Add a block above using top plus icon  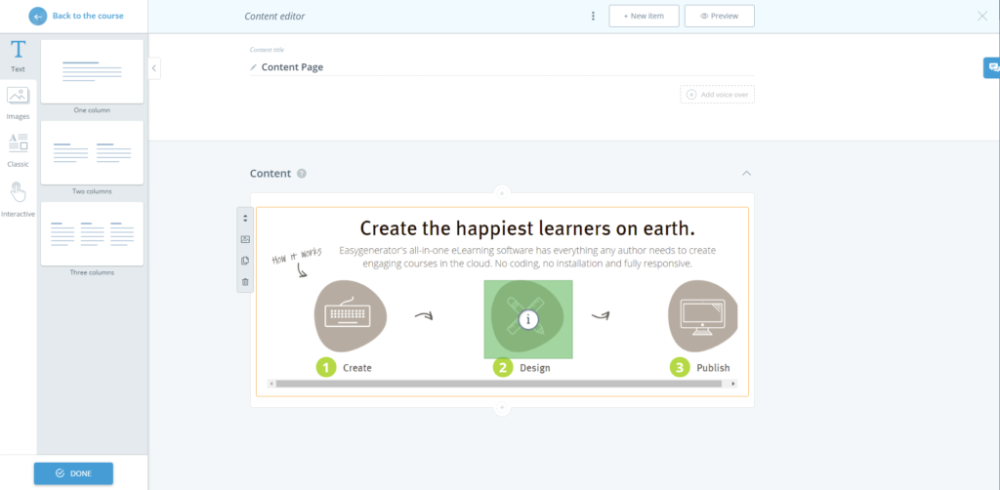[502, 193]
